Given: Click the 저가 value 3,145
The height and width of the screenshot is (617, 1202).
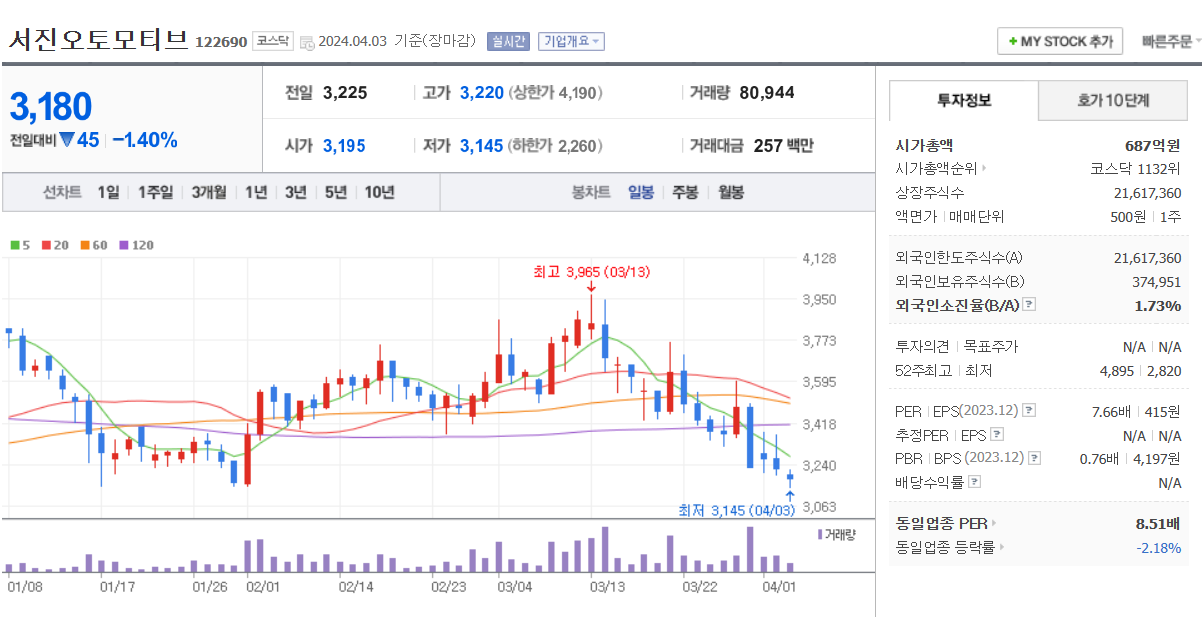Looking at the screenshot, I should 482,146.
